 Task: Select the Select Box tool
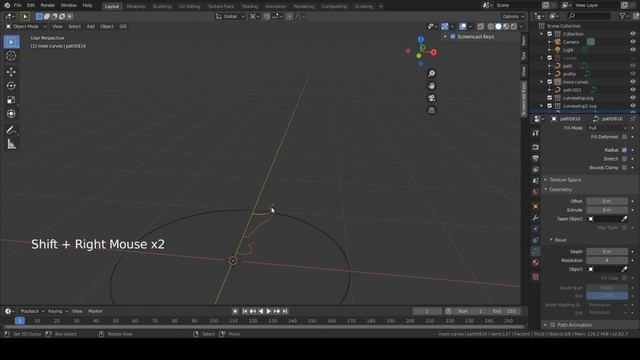[x=11, y=42]
